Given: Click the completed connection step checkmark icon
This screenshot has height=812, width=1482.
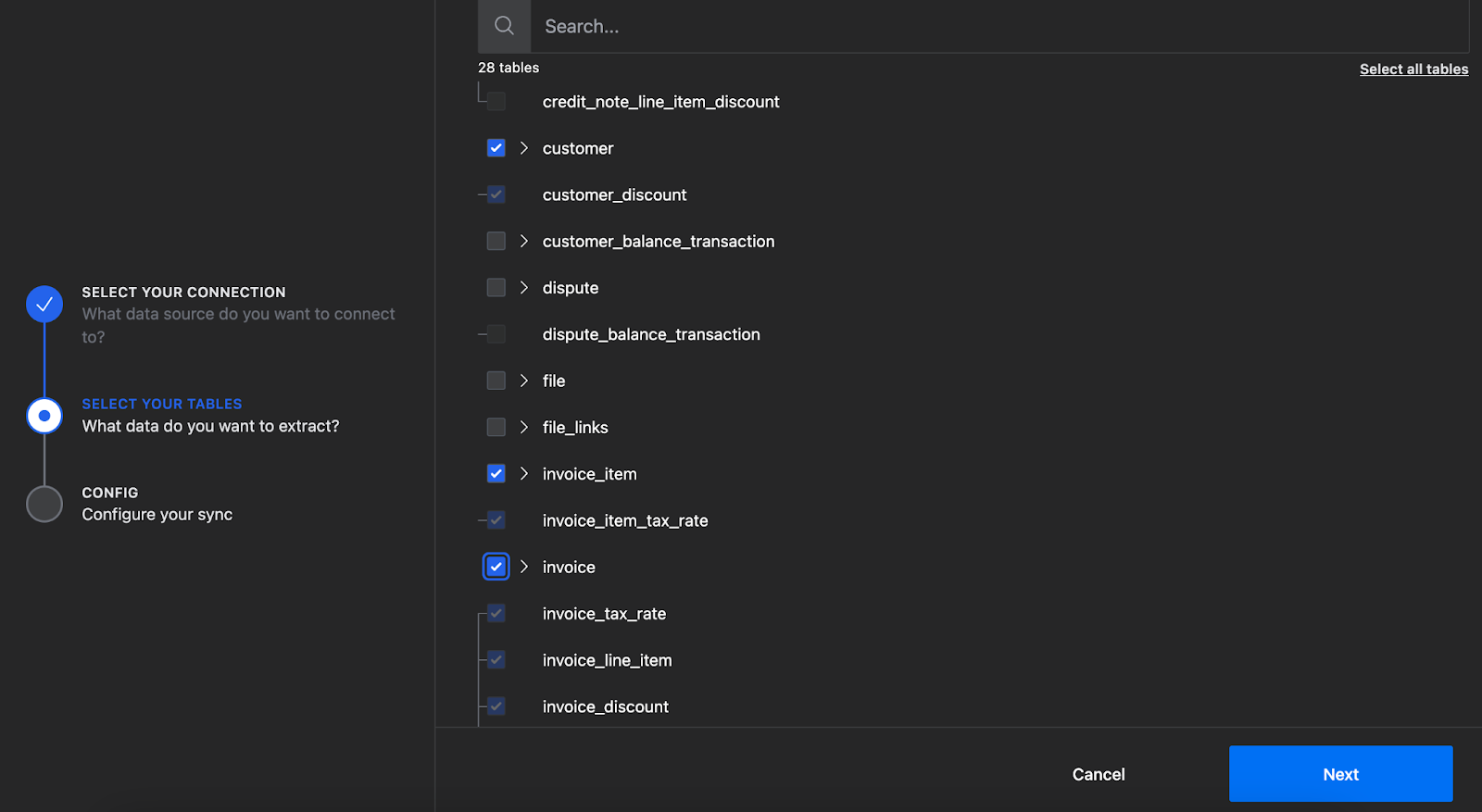Looking at the screenshot, I should tap(44, 304).
